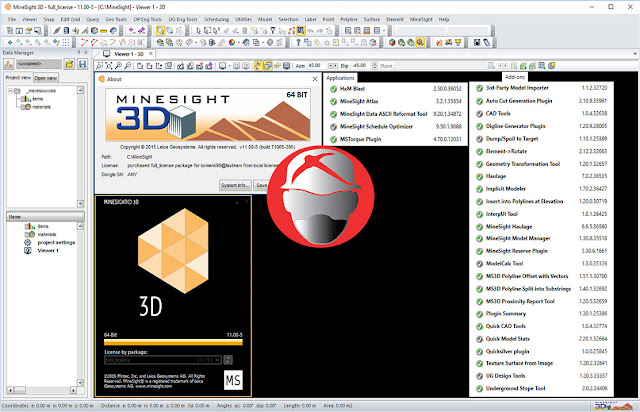Screen dimensions: 640x412
Task: Select the Viewer 1 - 3D tab
Action: 129,54
